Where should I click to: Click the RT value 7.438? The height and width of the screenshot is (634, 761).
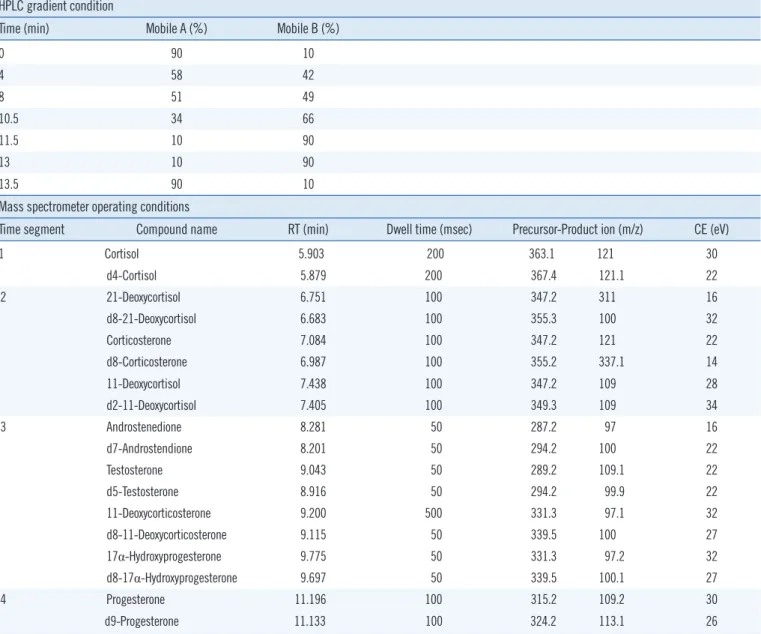point(313,384)
